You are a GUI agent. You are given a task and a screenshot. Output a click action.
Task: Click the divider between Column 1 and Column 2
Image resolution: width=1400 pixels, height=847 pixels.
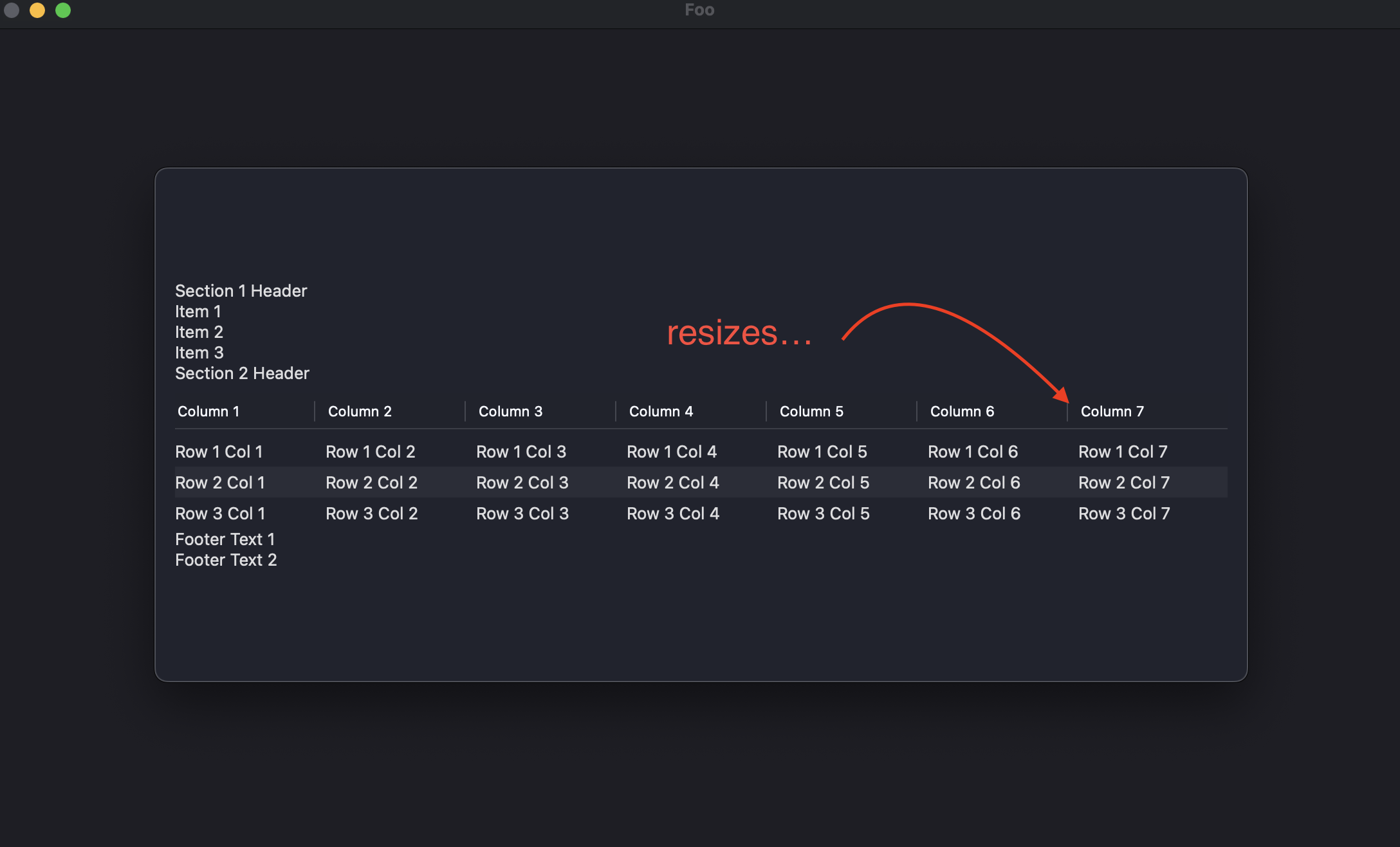315,411
